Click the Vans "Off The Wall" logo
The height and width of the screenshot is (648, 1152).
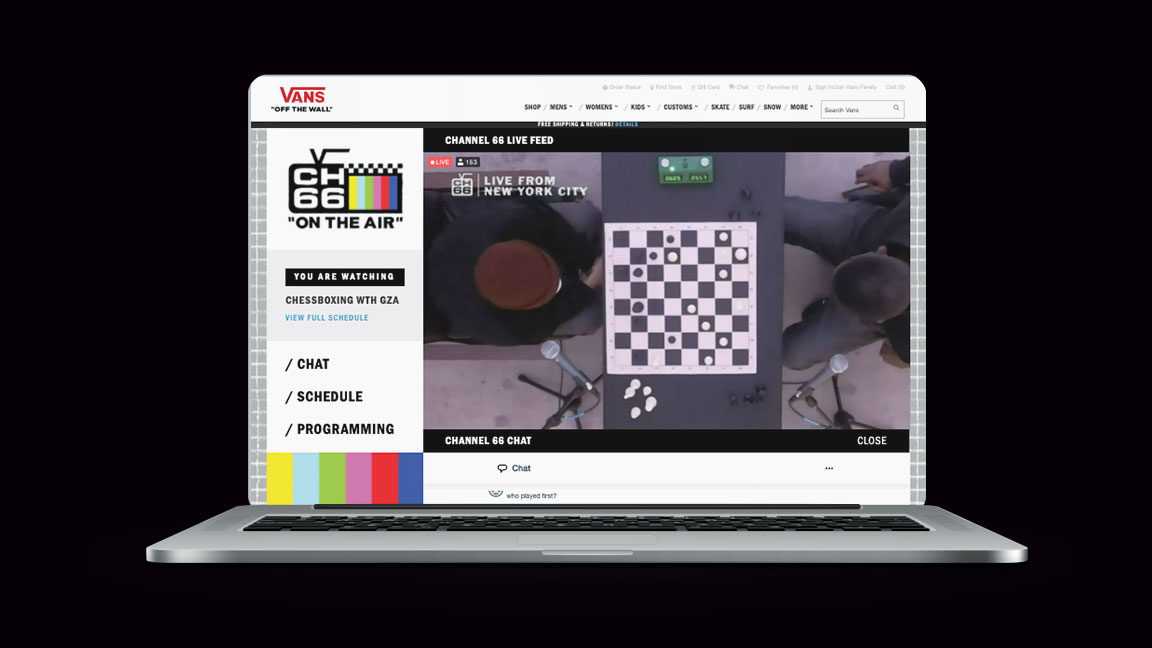coord(302,99)
